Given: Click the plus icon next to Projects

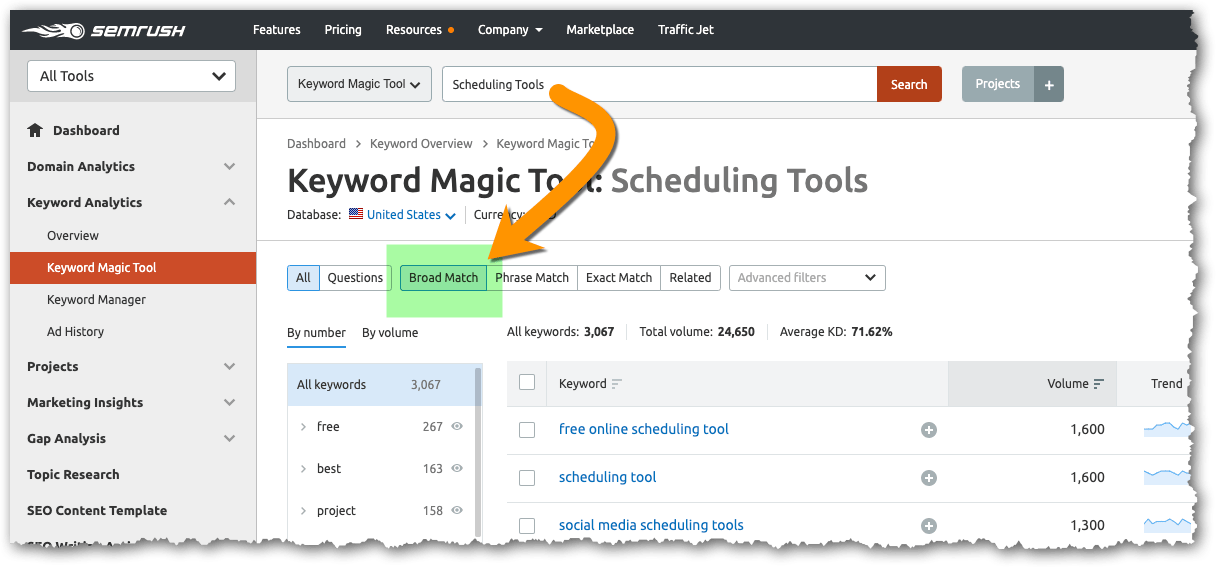Looking at the screenshot, I should tap(1049, 85).
